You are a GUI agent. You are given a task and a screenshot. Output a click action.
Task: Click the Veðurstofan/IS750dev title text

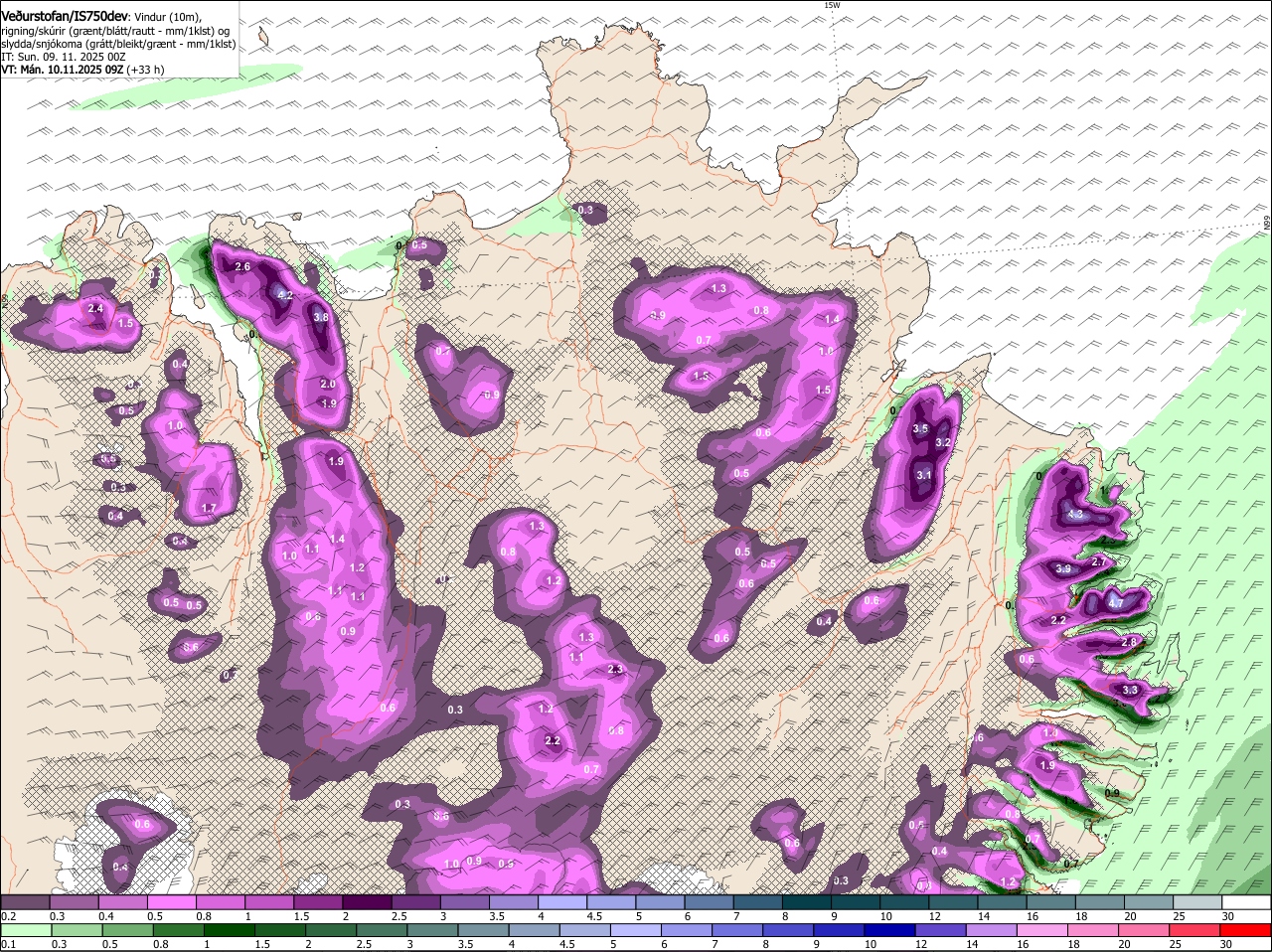coord(64,17)
